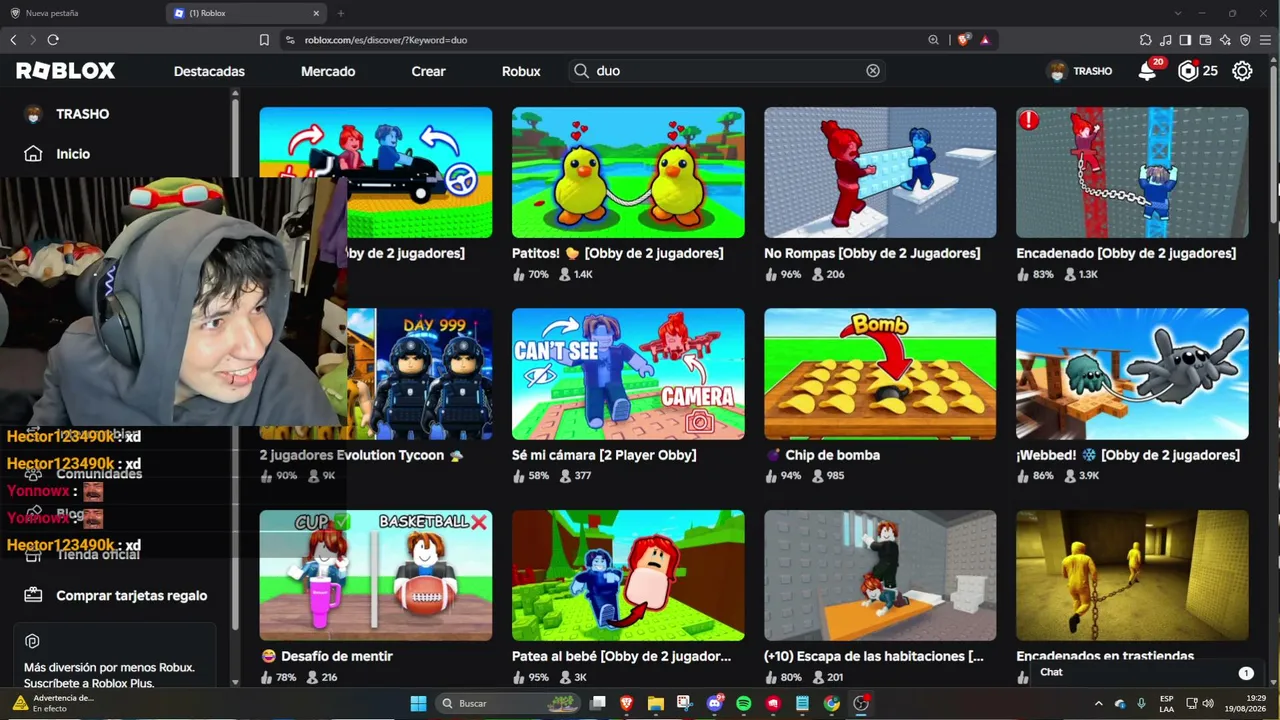The width and height of the screenshot is (1280, 720).
Task: Open the Brave Wallet icon
Action: coord(1205,40)
